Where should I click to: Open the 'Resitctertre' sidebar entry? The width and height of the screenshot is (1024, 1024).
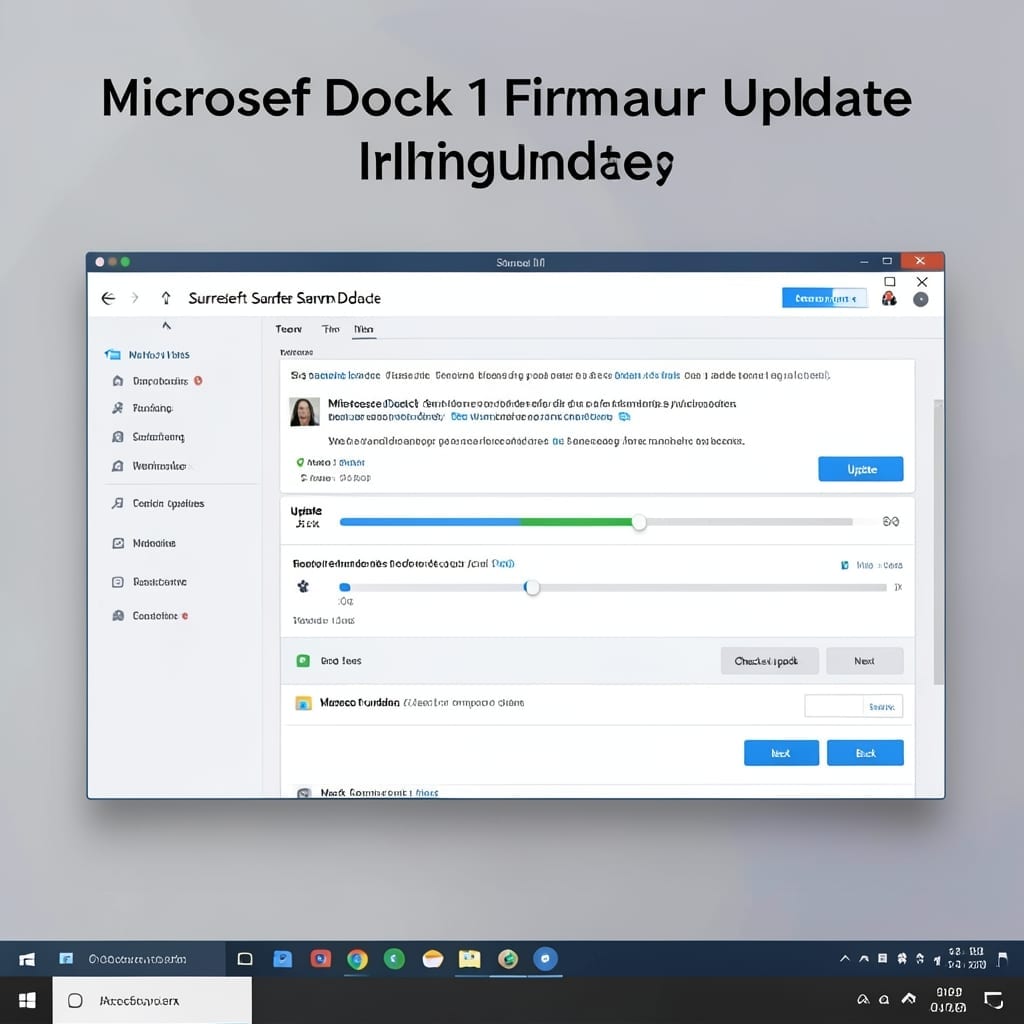pyautogui.click(x=150, y=582)
